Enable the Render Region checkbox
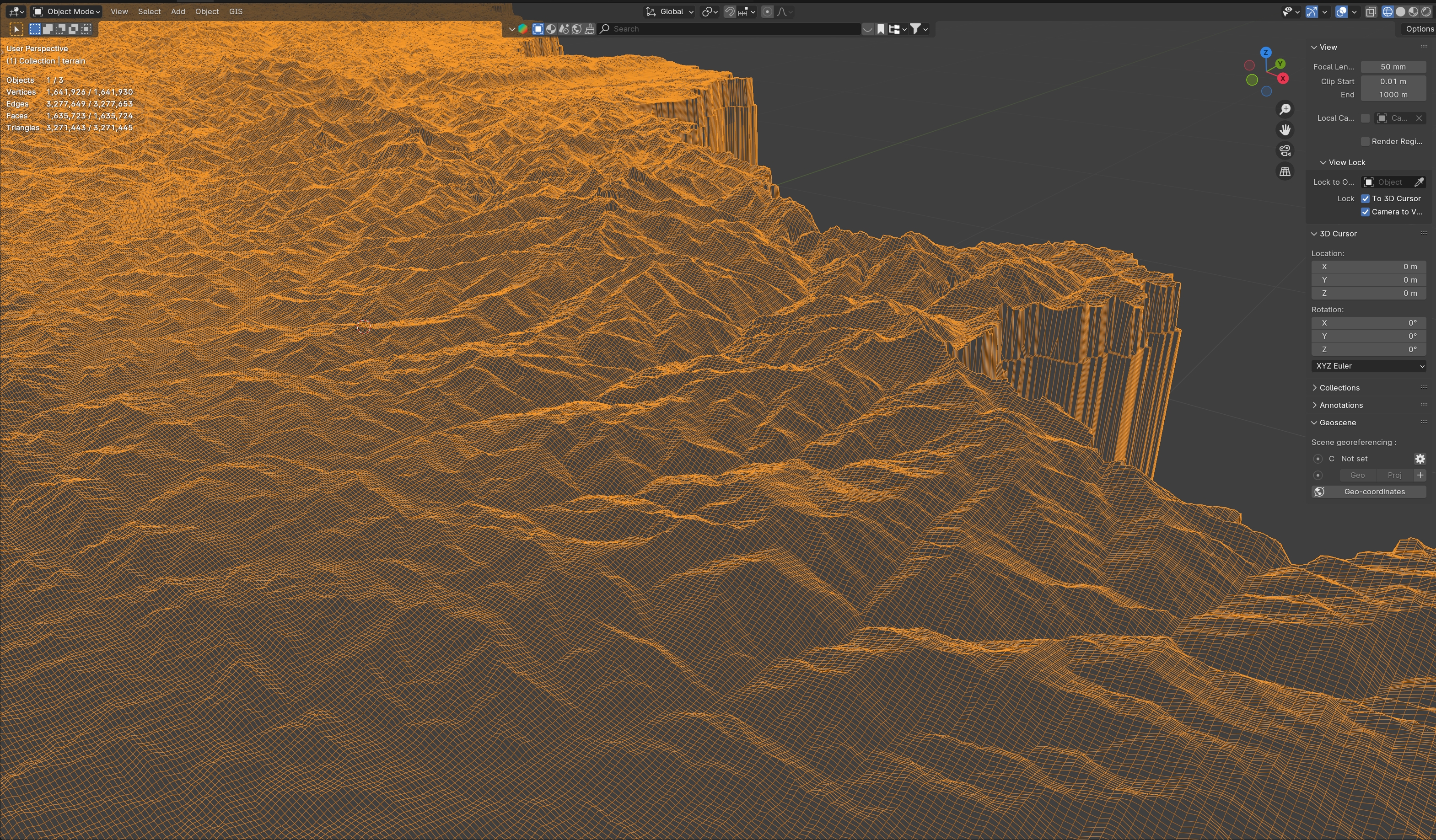The height and width of the screenshot is (840, 1436). [1366, 141]
